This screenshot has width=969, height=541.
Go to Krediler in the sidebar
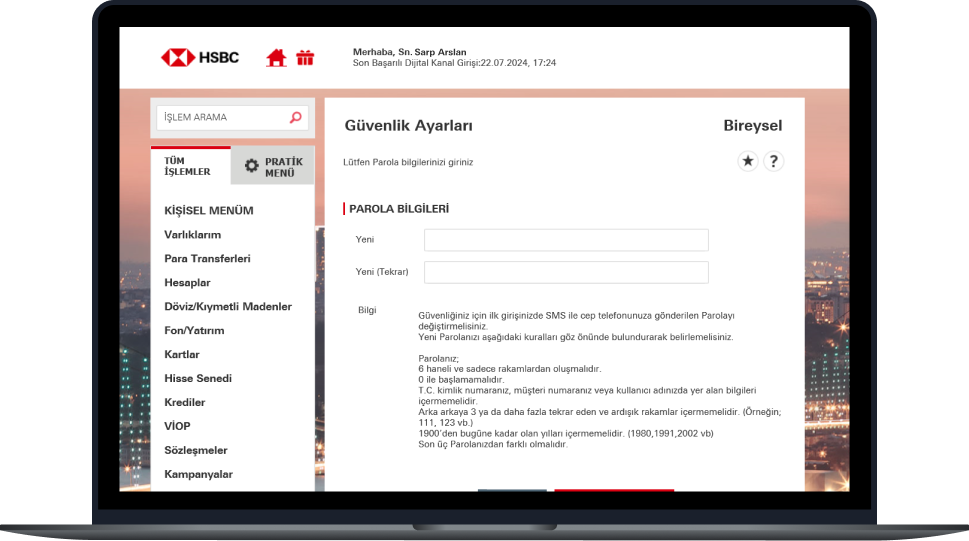click(185, 403)
